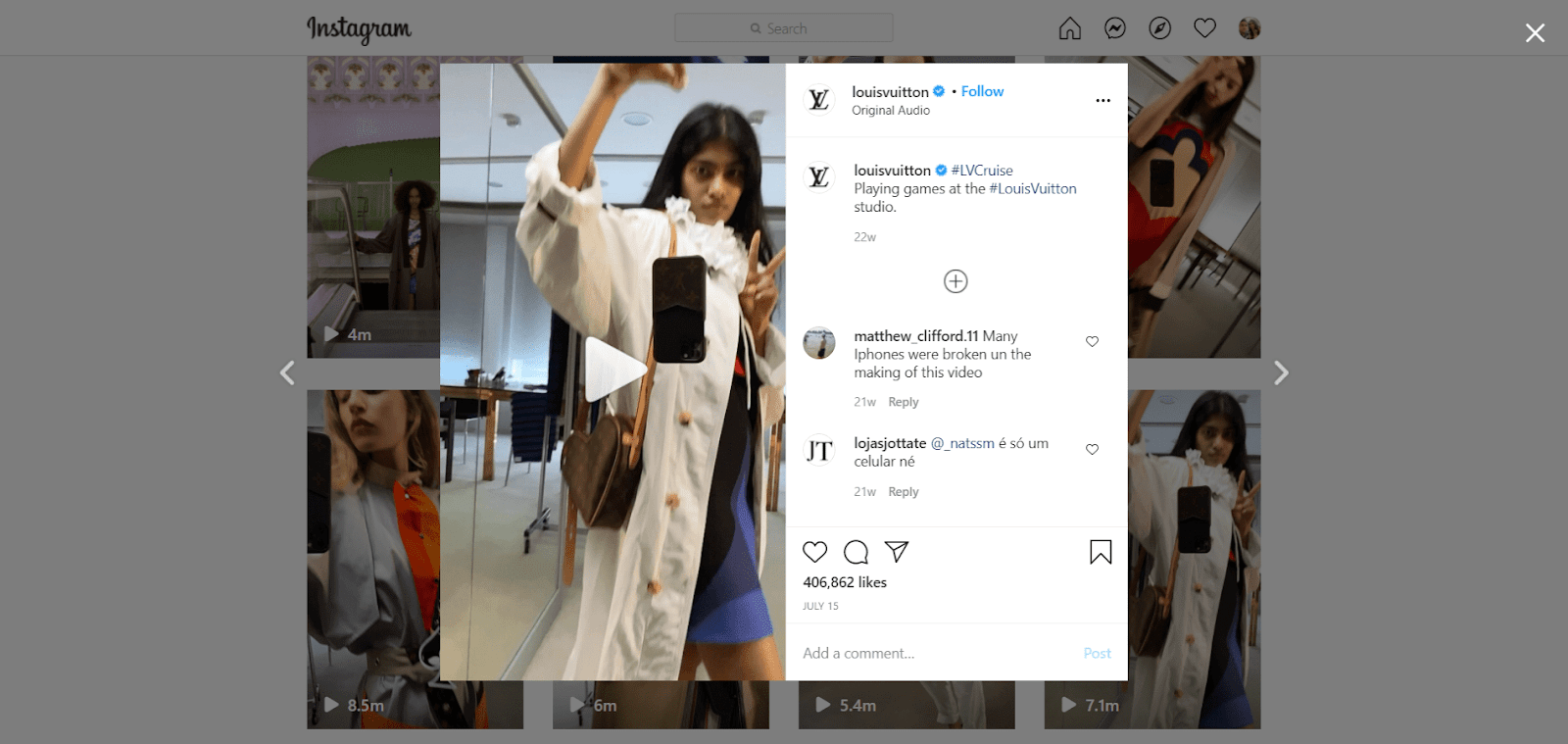Open the Original Audio link
The width and height of the screenshot is (1568, 744).
pos(891,111)
